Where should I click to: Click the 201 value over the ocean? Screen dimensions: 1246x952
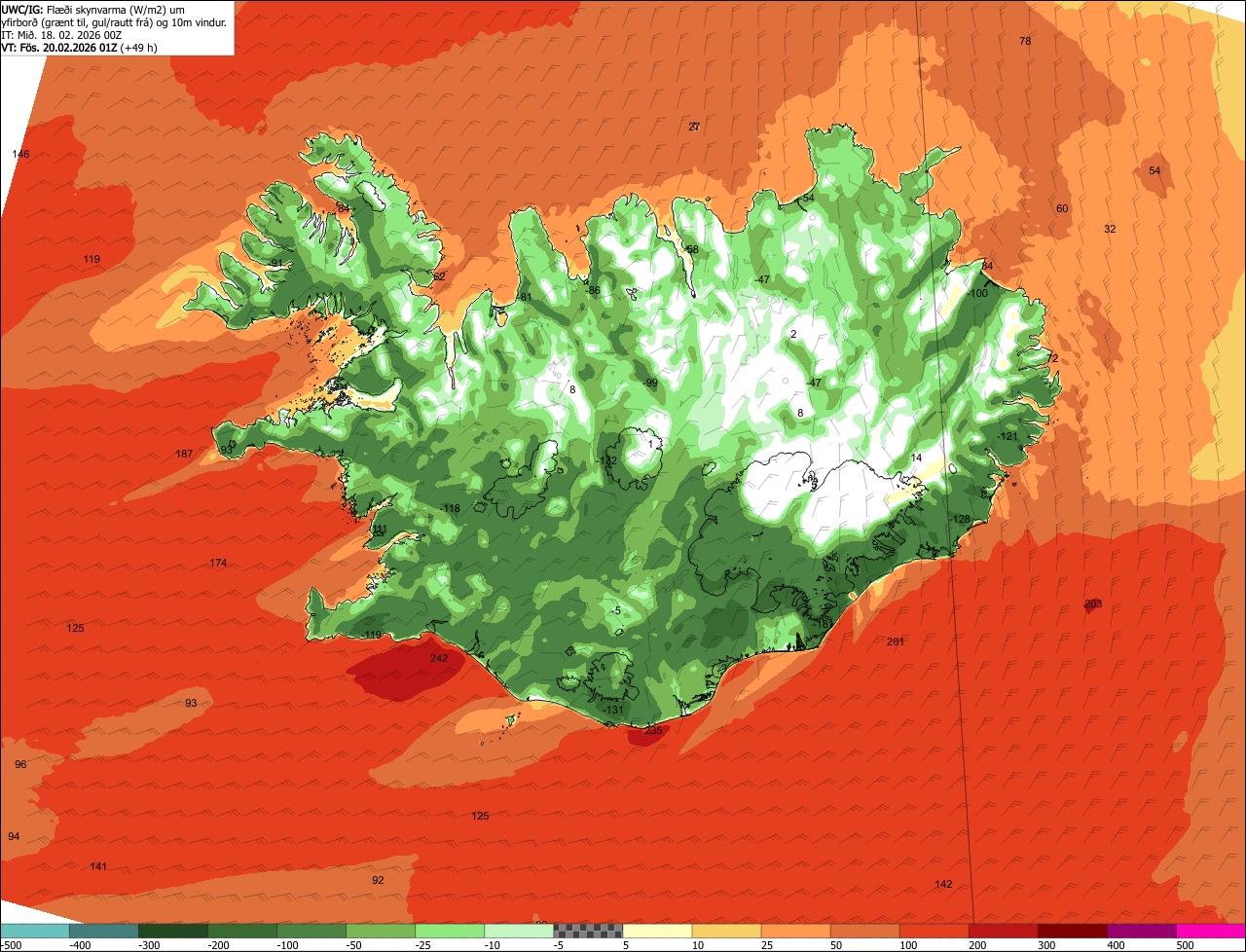pyautogui.click(x=896, y=641)
